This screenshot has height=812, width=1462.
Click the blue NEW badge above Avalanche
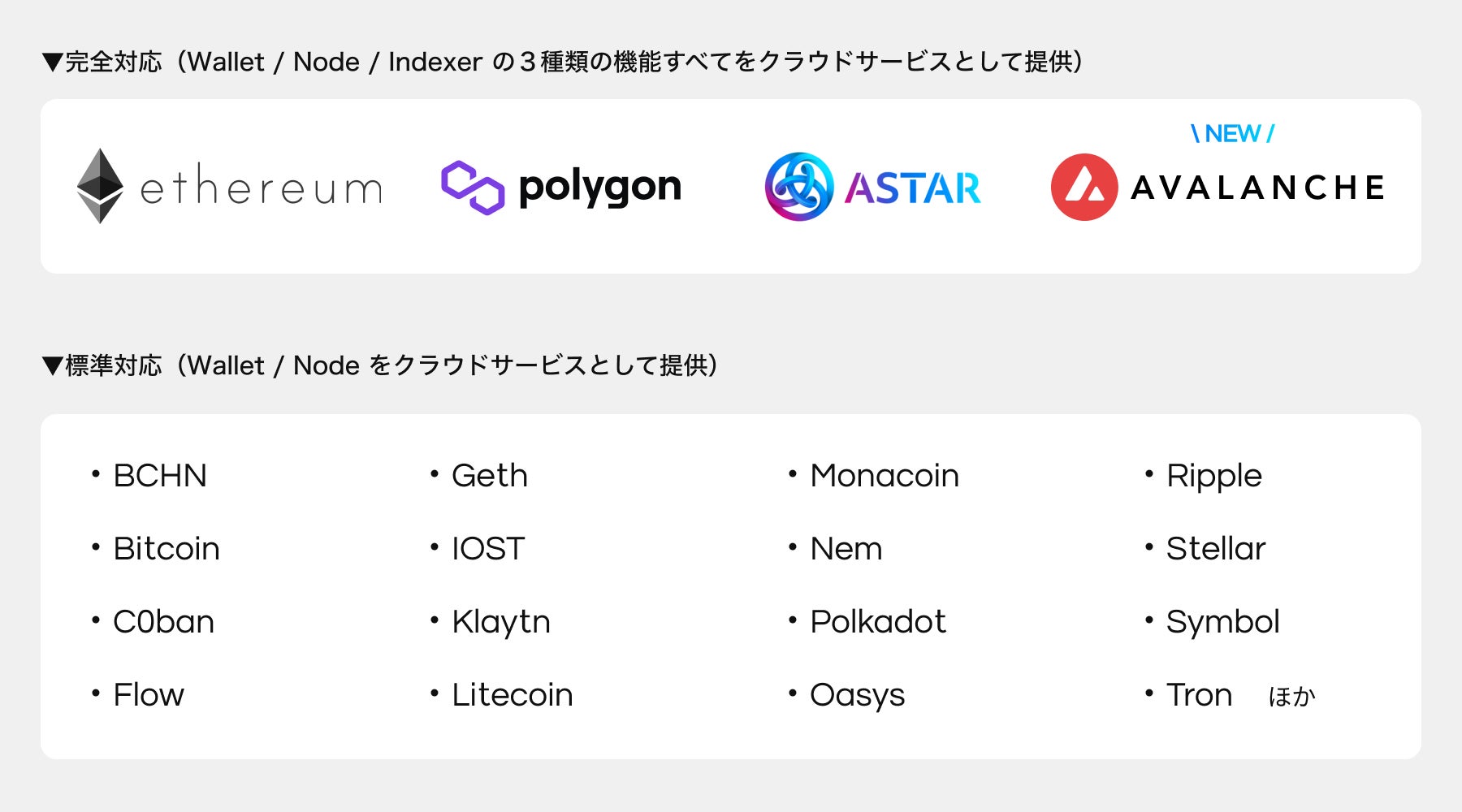coord(1232,133)
